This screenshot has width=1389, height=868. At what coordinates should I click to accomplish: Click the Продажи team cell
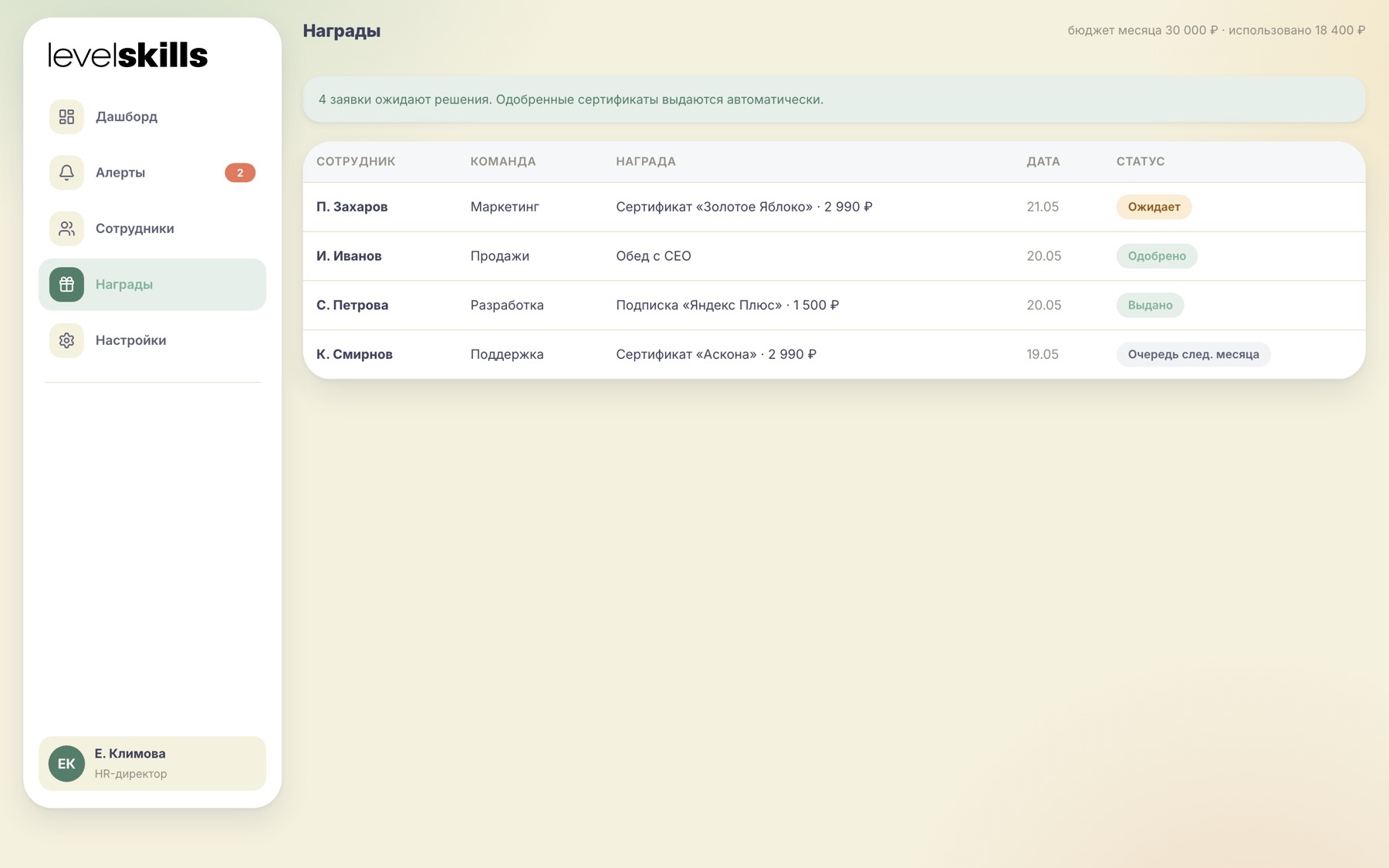click(x=500, y=256)
